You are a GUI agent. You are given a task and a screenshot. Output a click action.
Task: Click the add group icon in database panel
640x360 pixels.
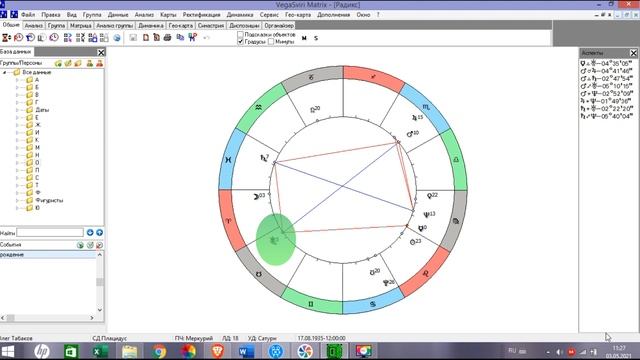pos(58,63)
